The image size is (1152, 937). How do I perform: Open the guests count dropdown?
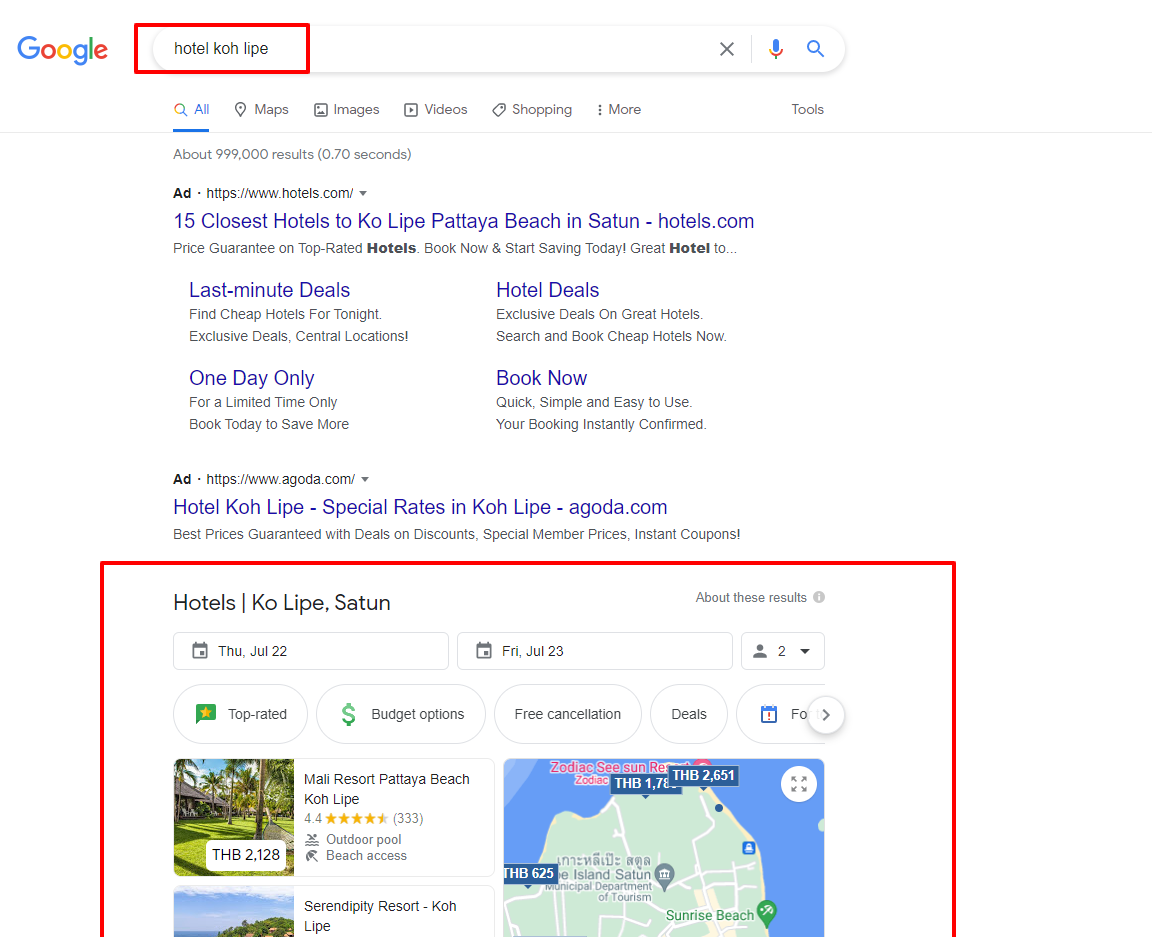782,651
